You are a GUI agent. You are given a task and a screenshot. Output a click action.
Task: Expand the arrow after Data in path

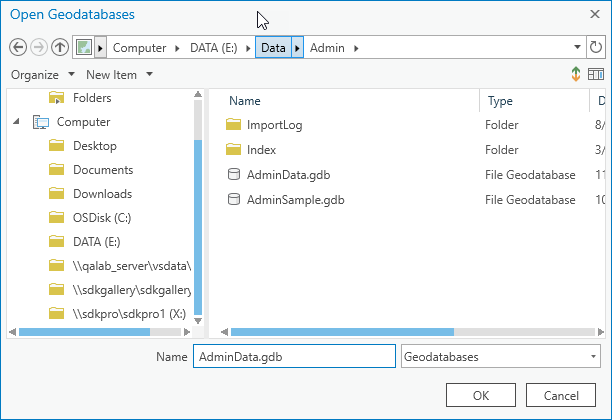click(297, 48)
